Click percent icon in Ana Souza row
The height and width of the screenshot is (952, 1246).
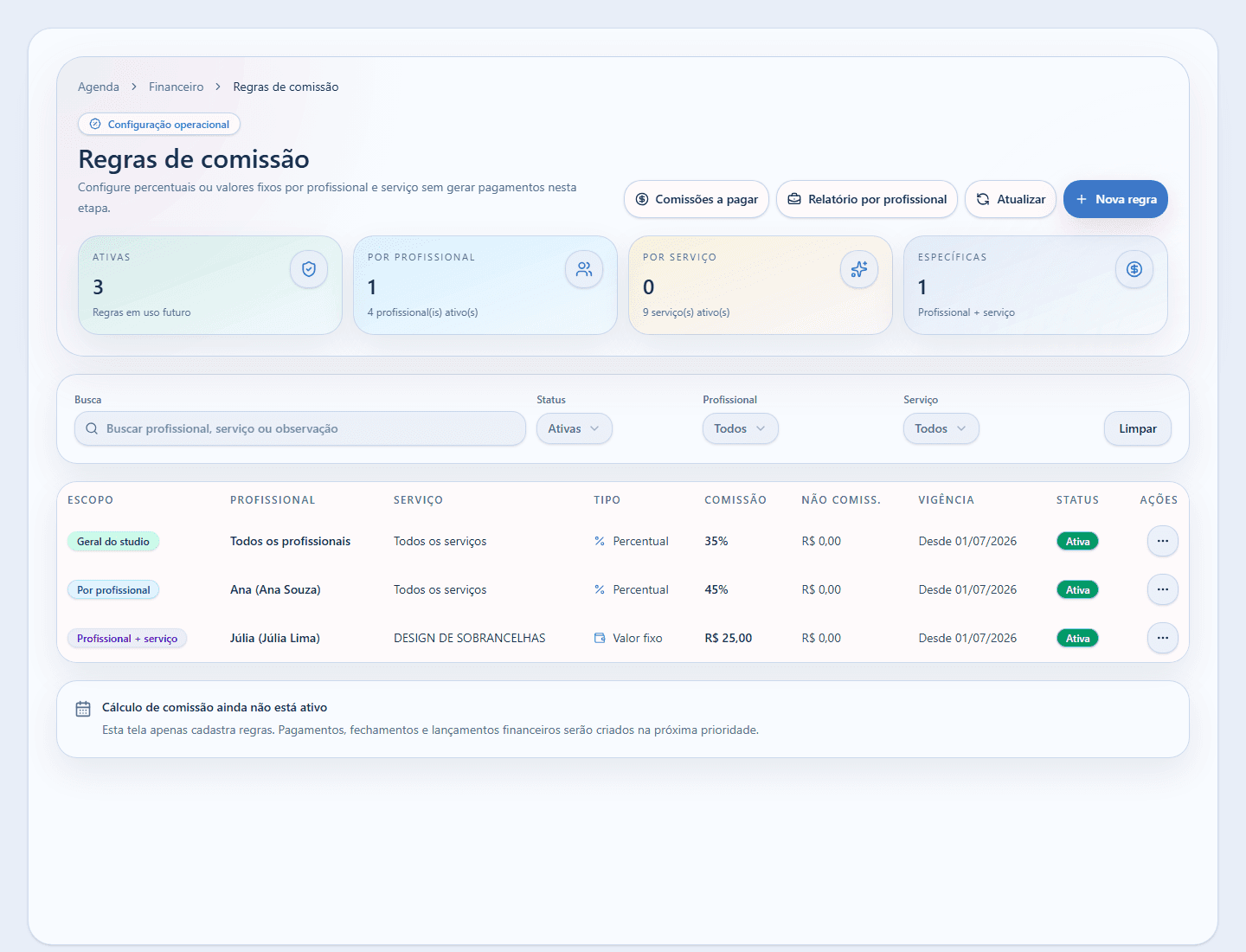click(600, 589)
